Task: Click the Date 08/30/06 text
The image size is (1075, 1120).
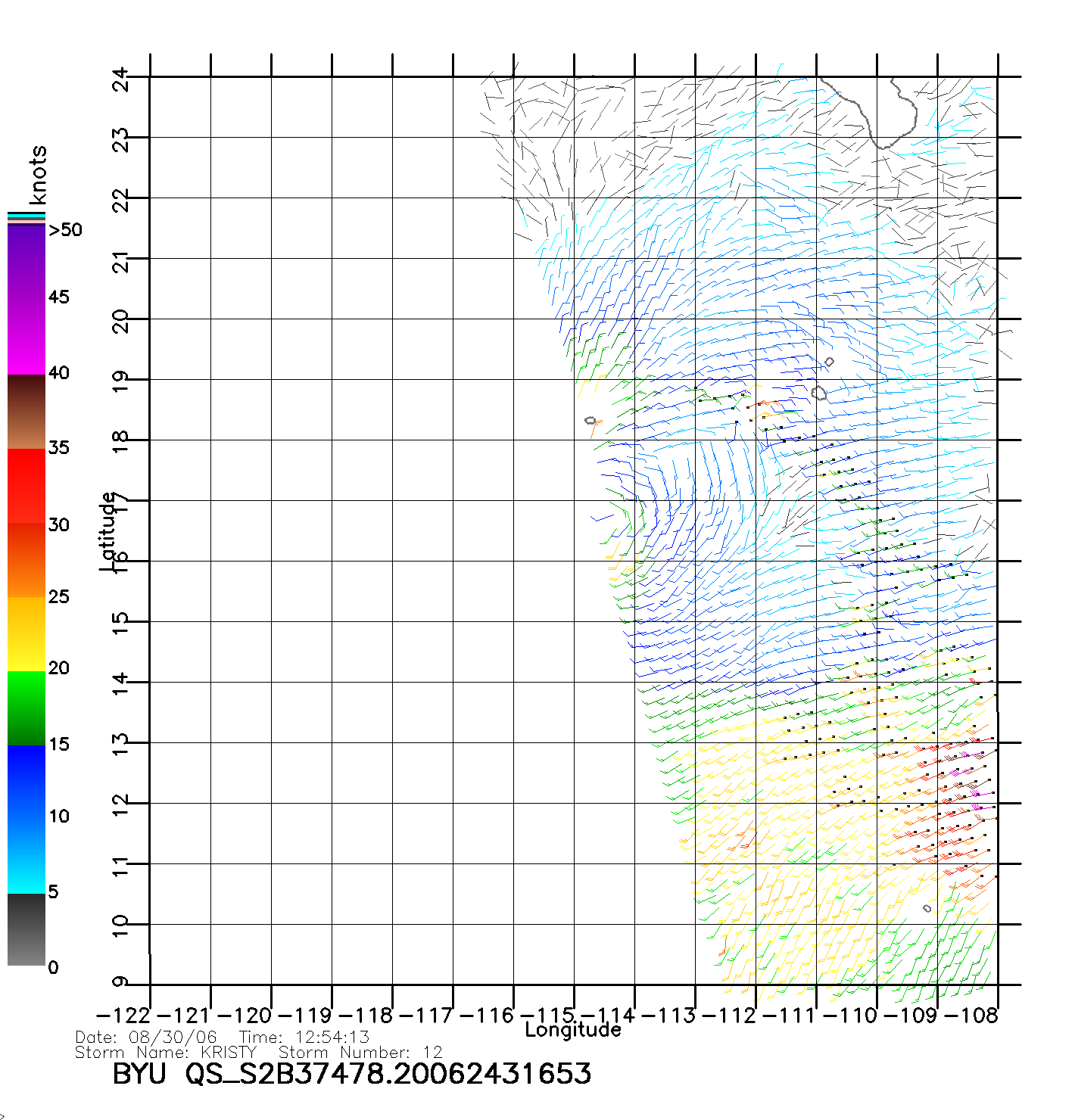Action: 146,1037
